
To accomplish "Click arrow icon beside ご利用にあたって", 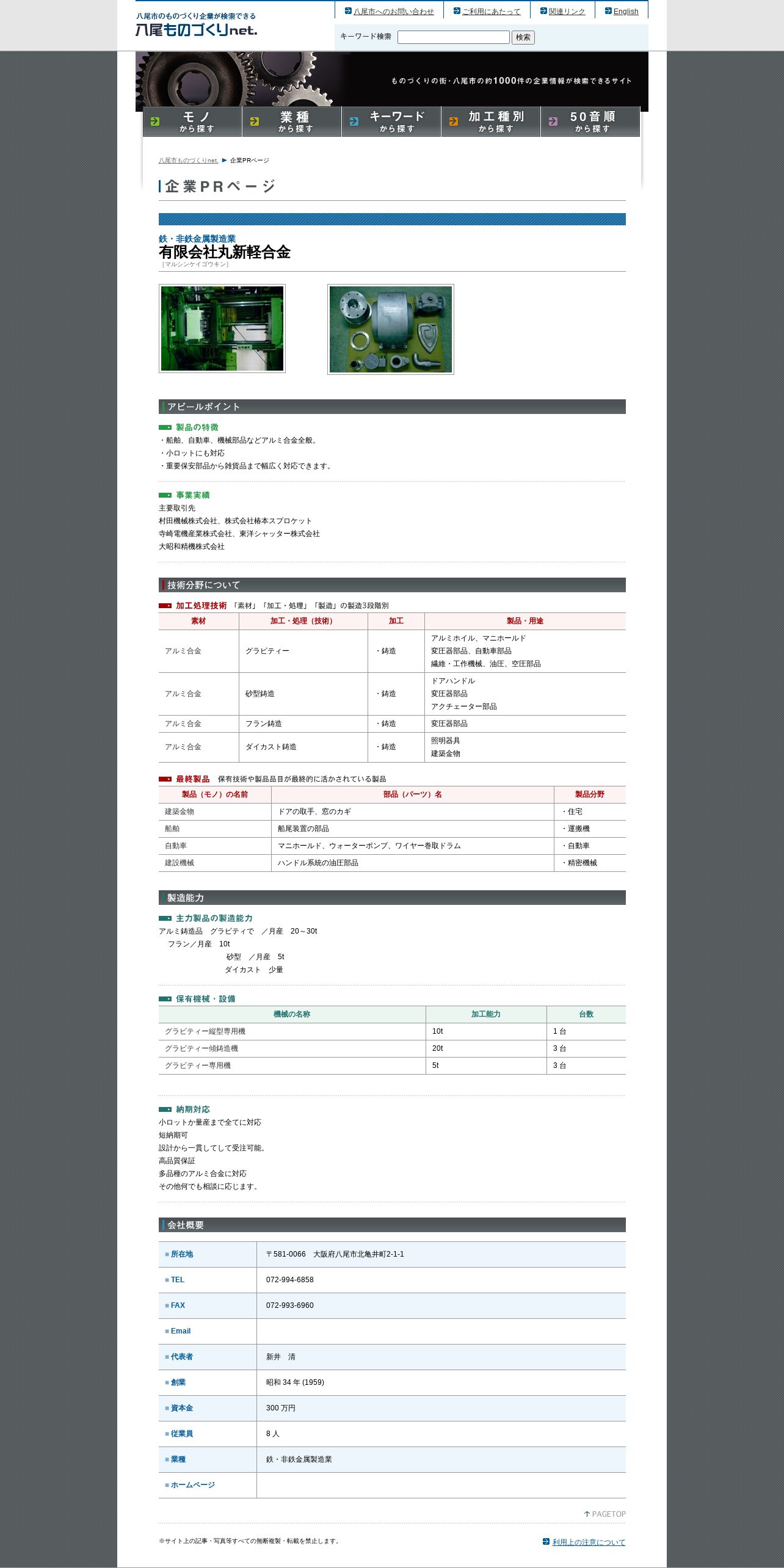I will 457,11.
